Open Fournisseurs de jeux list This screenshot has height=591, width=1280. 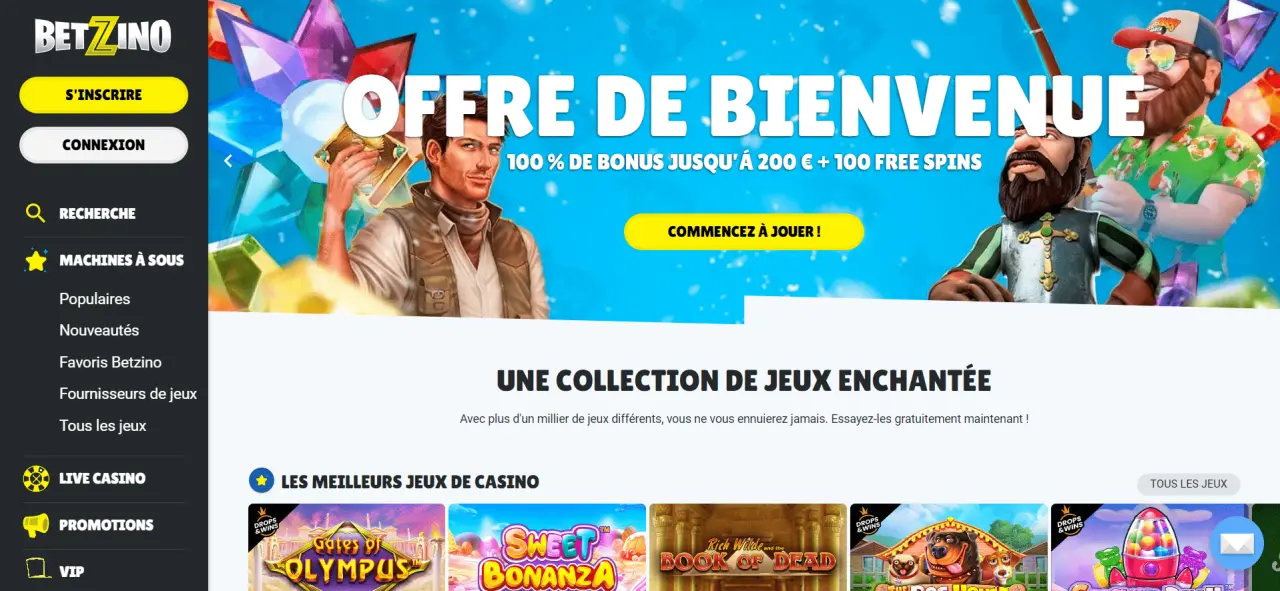(x=128, y=394)
